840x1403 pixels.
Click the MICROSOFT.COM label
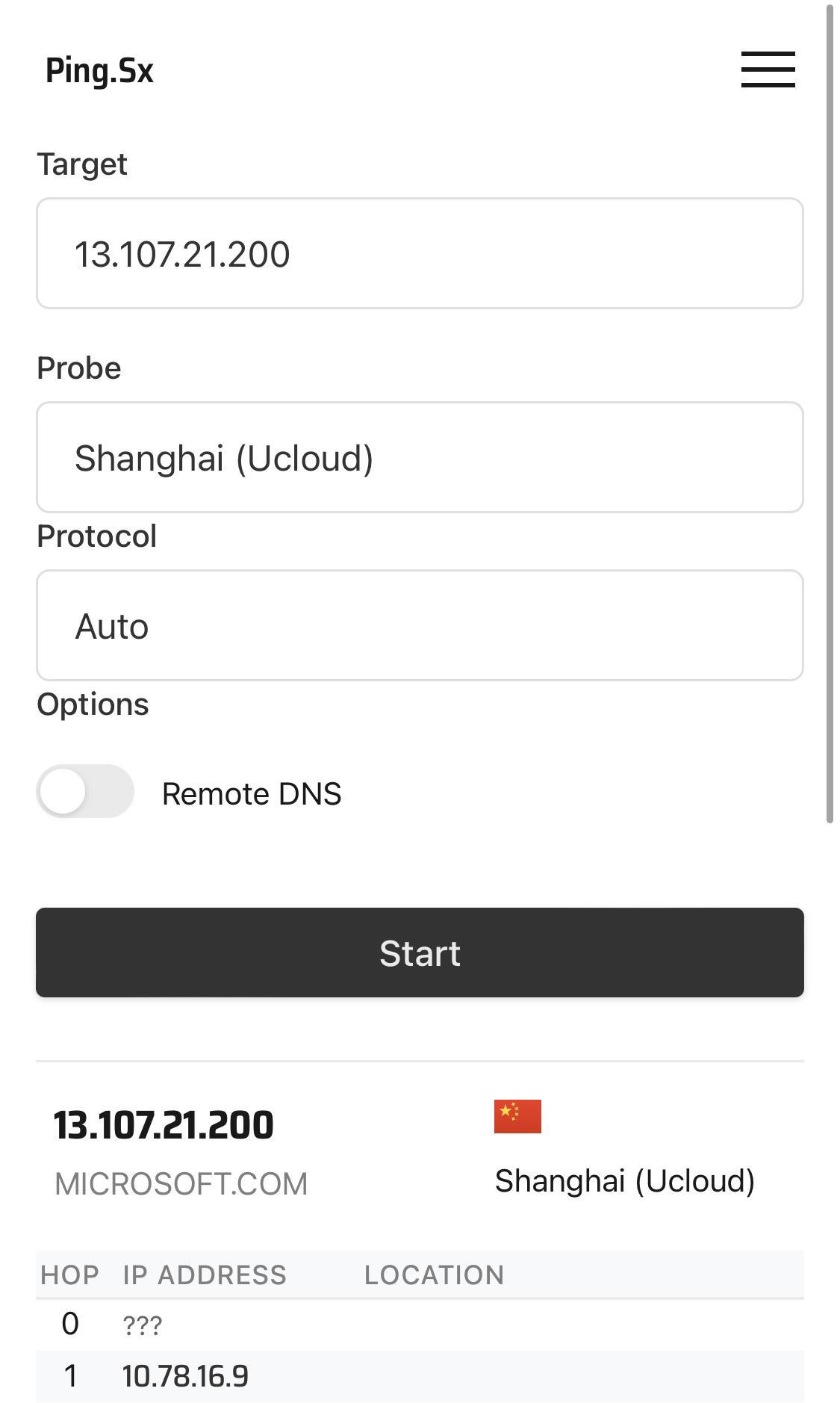181,1184
